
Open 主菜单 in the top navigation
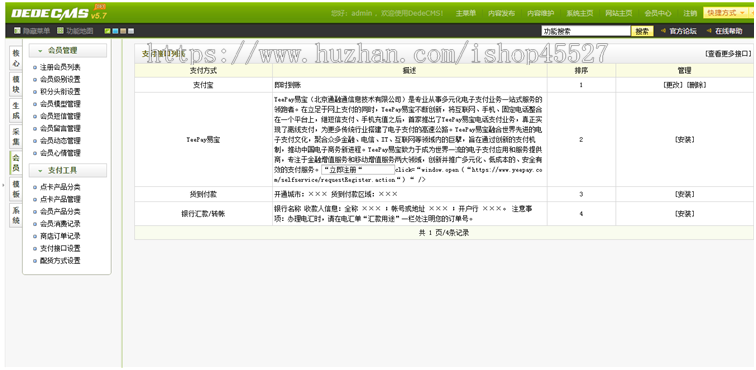pyautogui.click(x=465, y=14)
